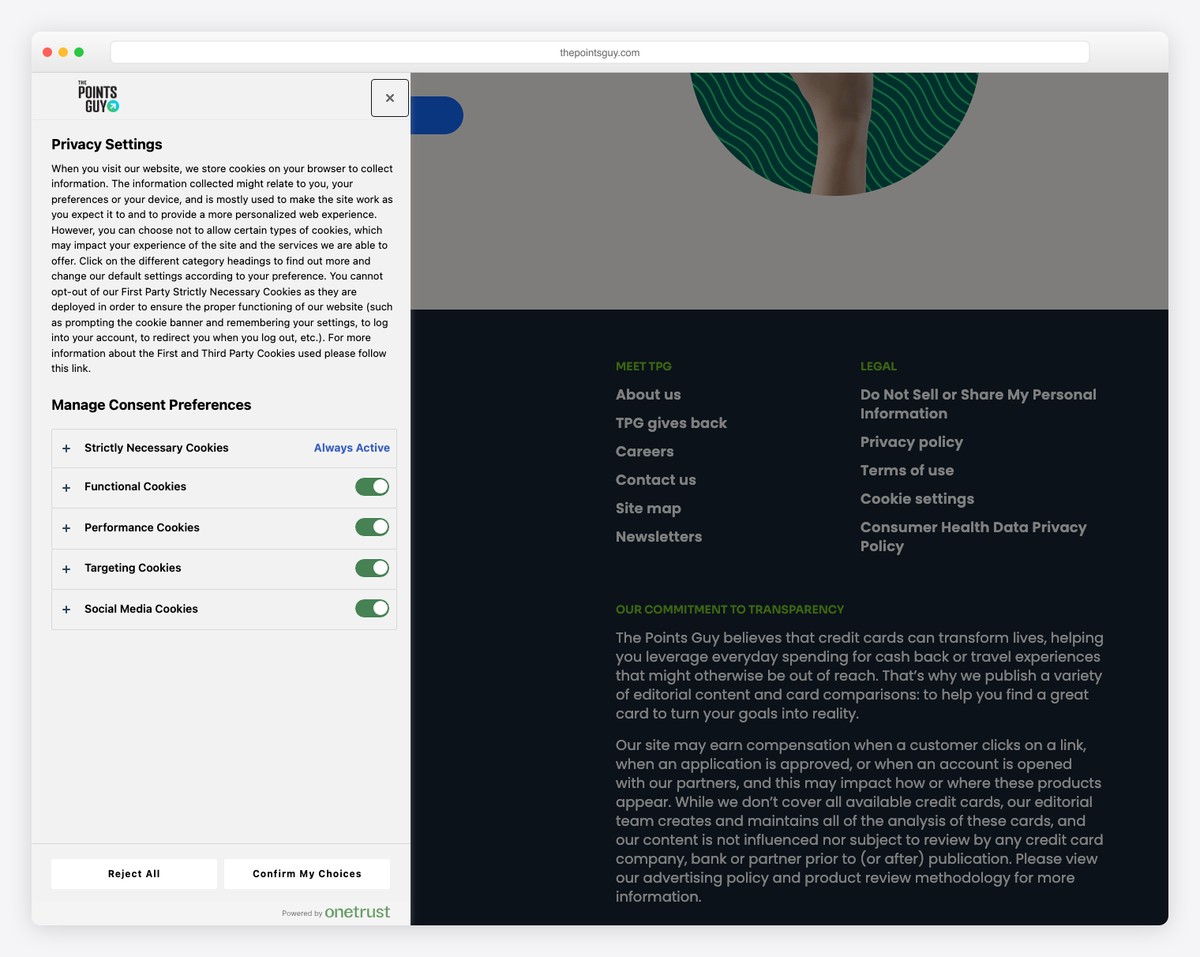Expand the Functional Cookies section
Screen dimensions: 1200x957
point(66,486)
